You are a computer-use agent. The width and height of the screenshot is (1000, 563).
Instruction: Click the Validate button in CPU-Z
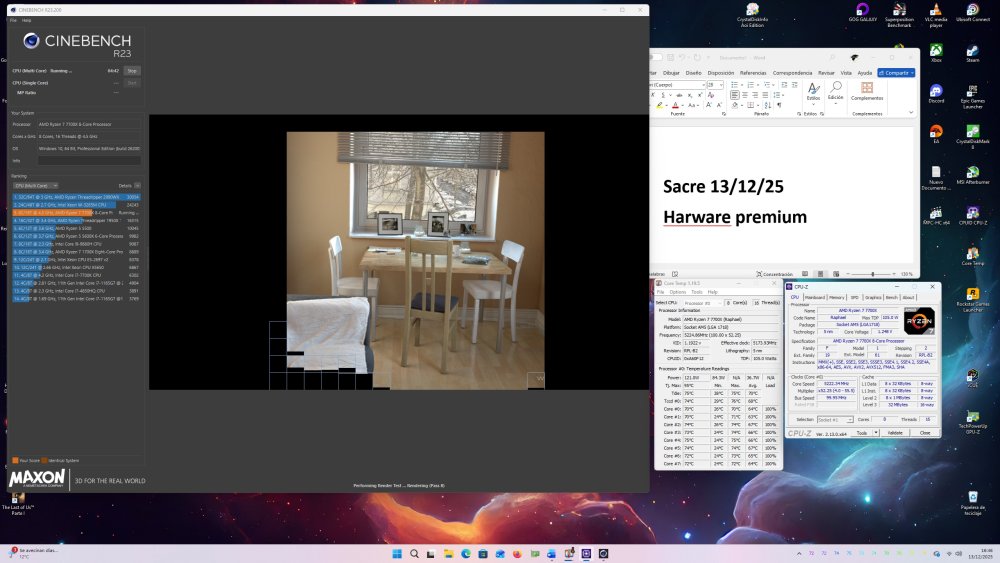point(895,432)
